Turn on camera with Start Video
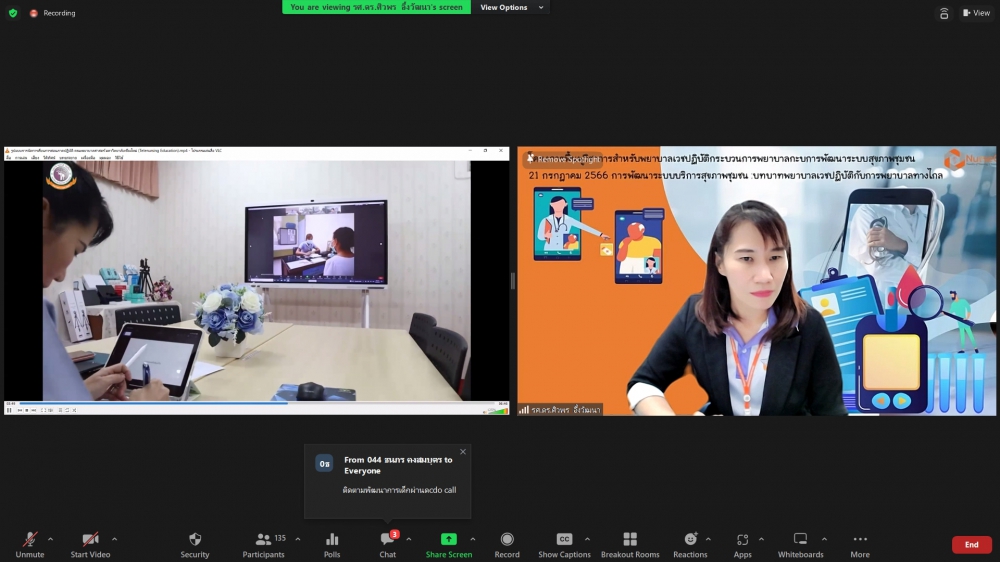The image size is (1000, 562). click(x=90, y=544)
